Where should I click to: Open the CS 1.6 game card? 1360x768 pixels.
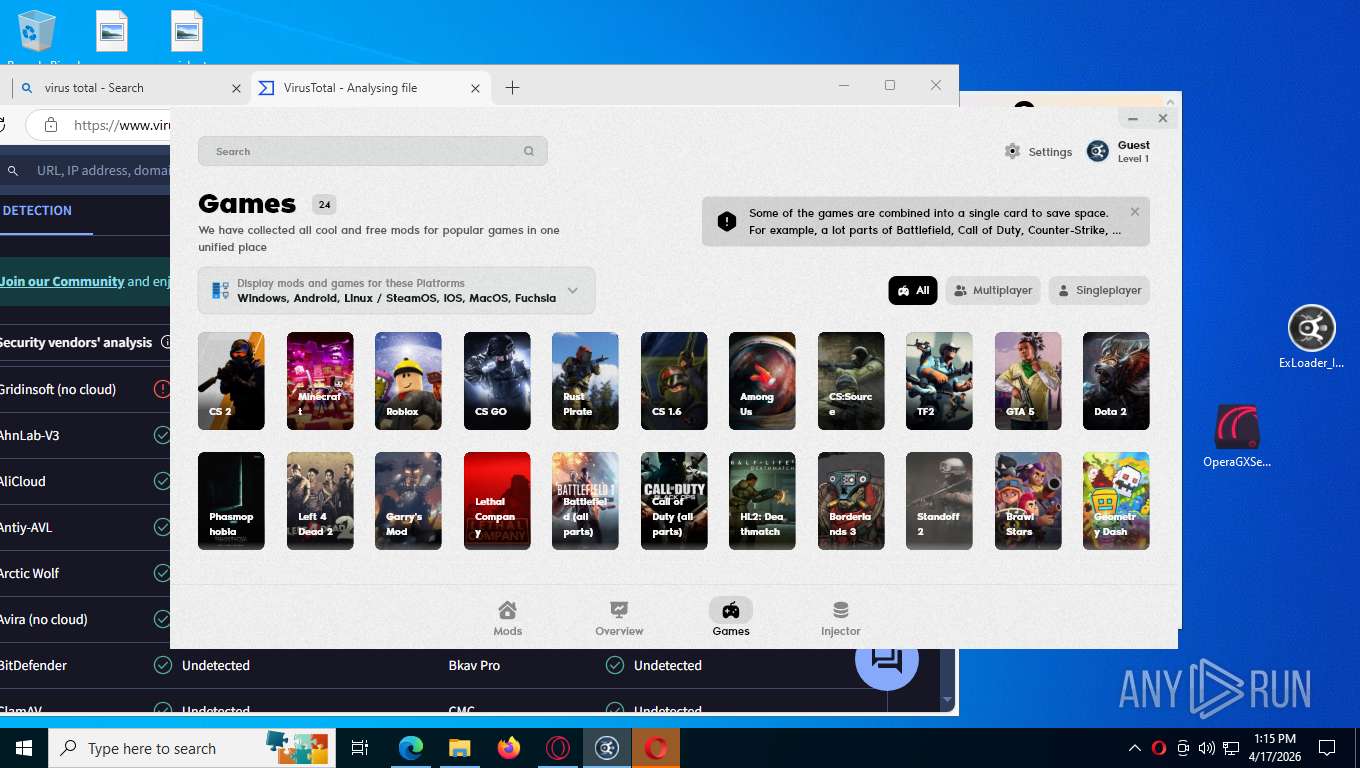(674, 381)
